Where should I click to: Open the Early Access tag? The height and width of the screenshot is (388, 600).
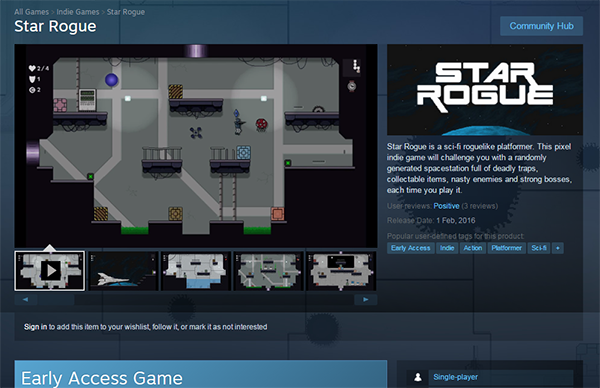pos(411,248)
